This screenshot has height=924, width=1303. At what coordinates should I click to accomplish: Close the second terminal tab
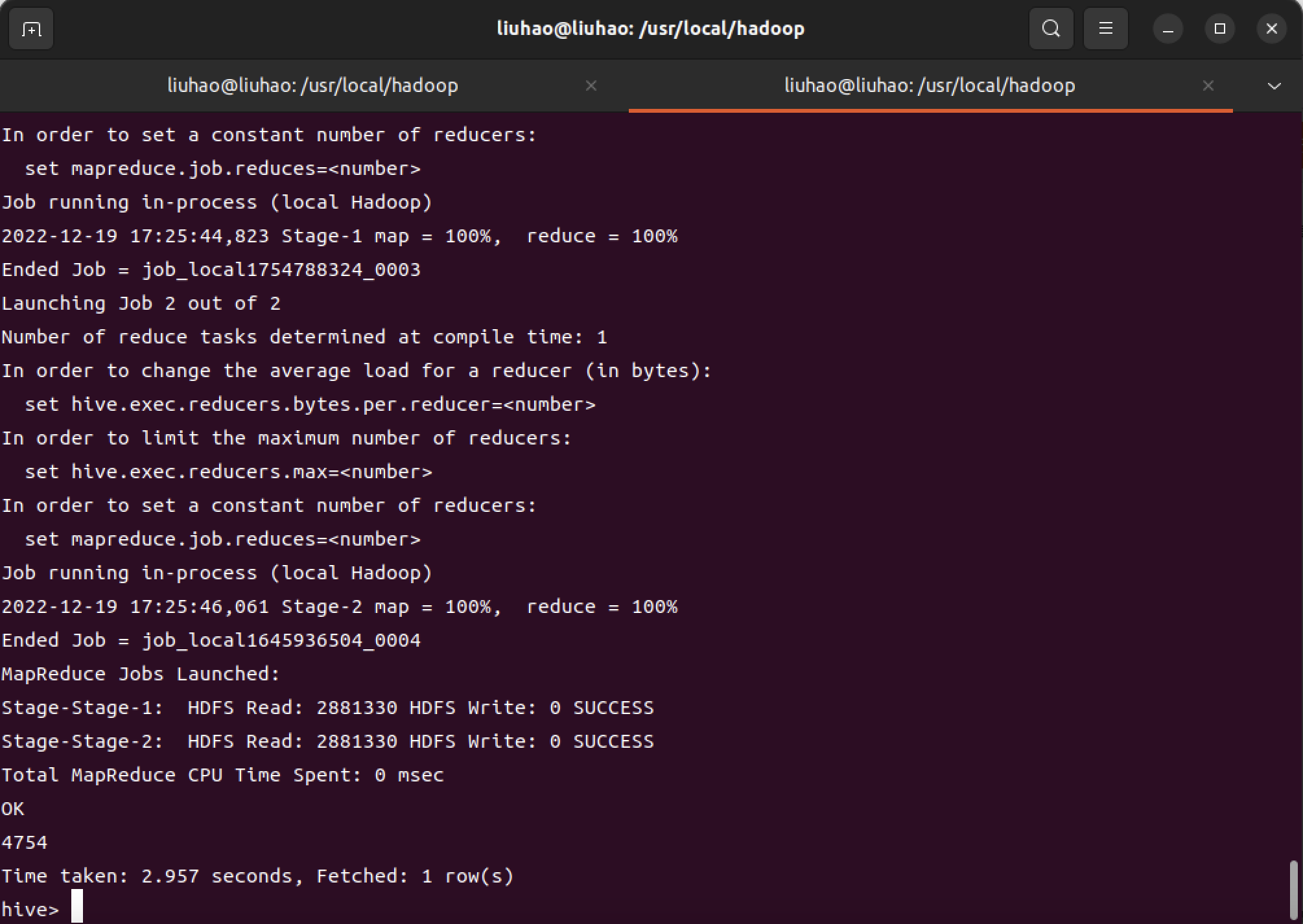click(x=1208, y=86)
